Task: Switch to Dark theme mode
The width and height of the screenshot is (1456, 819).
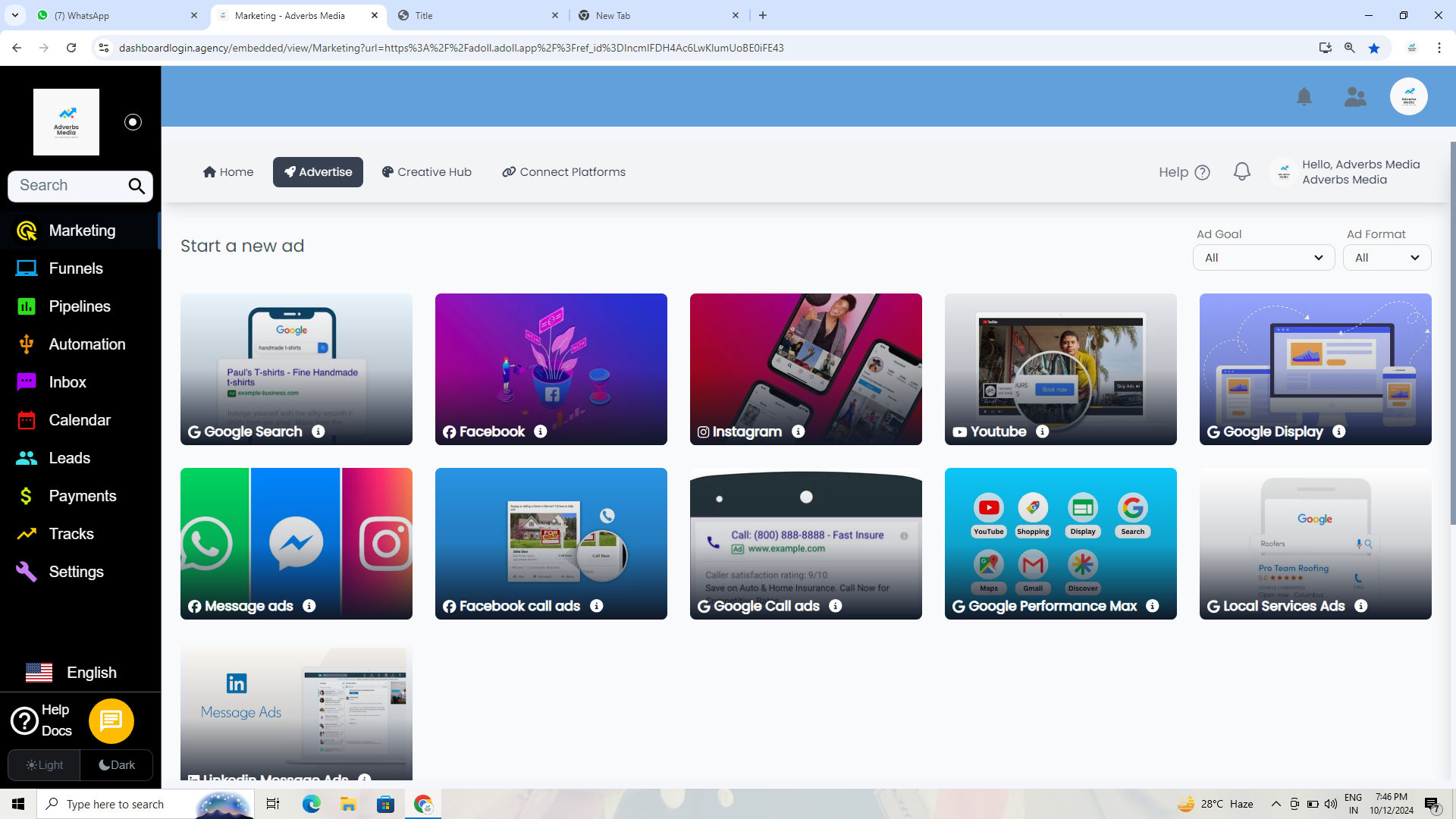Action: click(117, 764)
